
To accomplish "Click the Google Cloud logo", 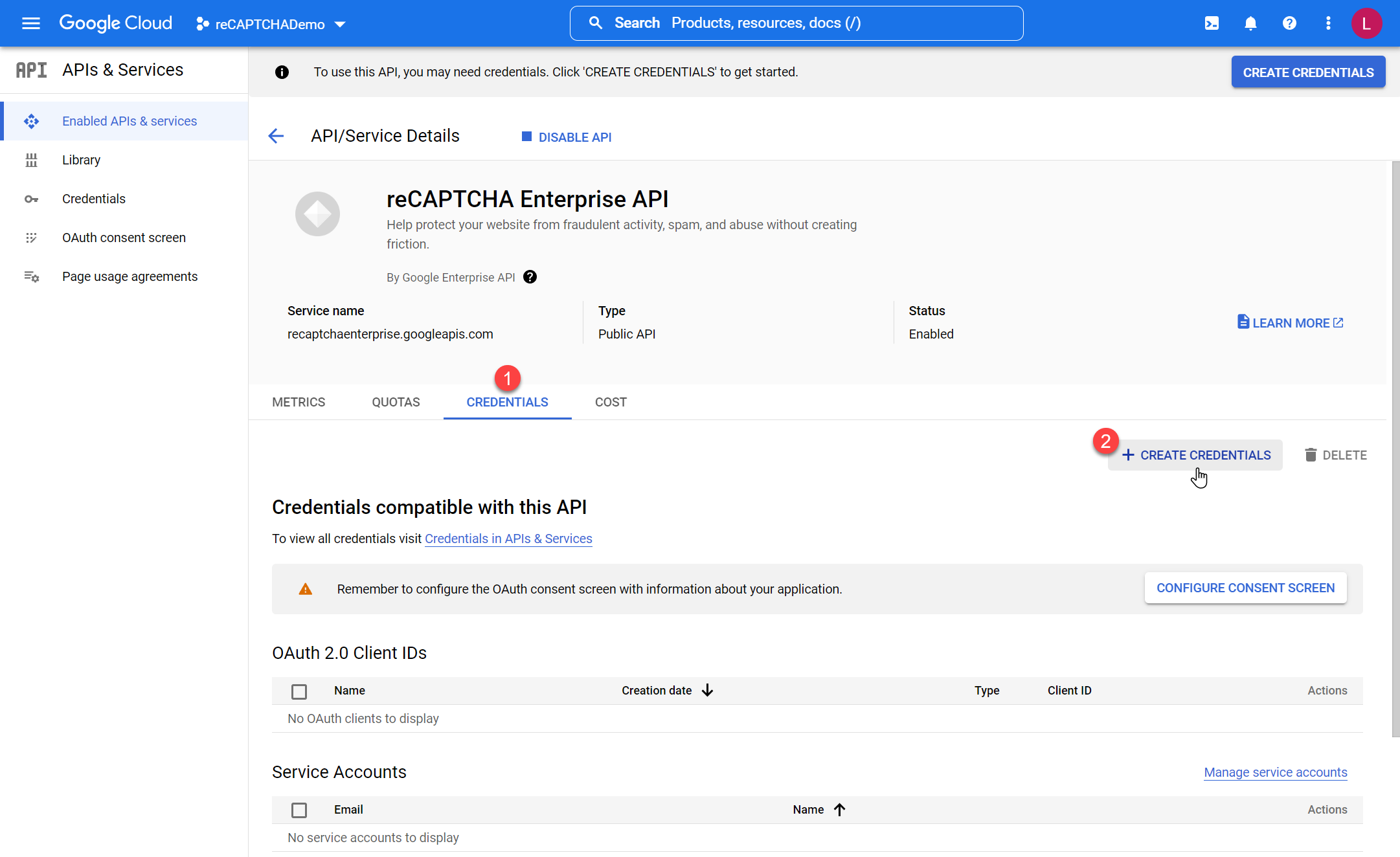I will click(115, 23).
